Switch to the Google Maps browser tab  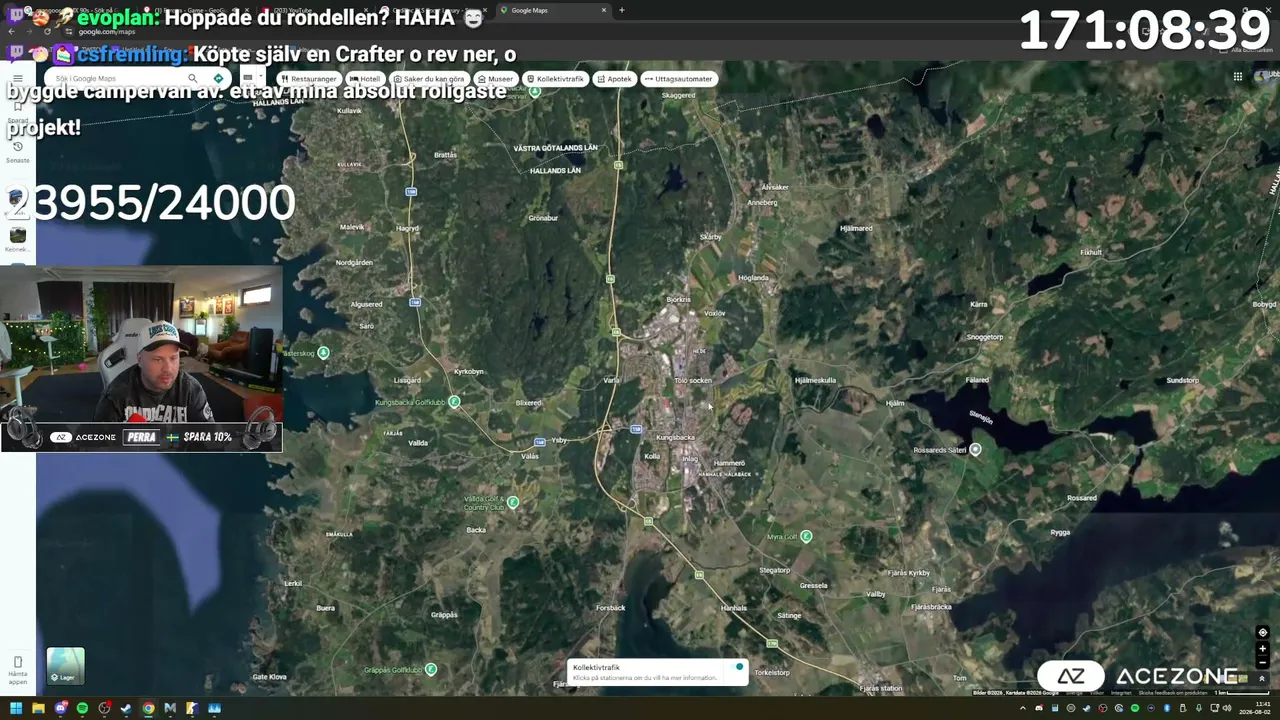pyautogui.click(x=553, y=10)
